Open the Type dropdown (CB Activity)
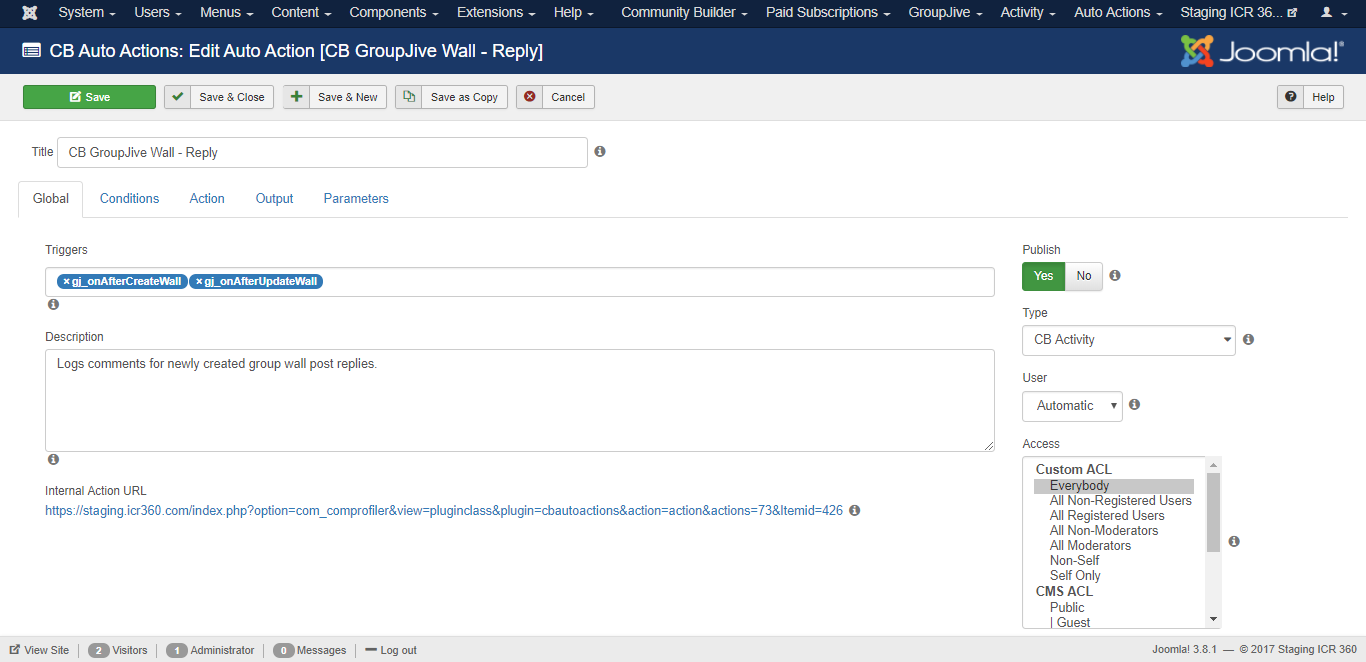The width and height of the screenshot is (1366, 662). pos(1129,340)
